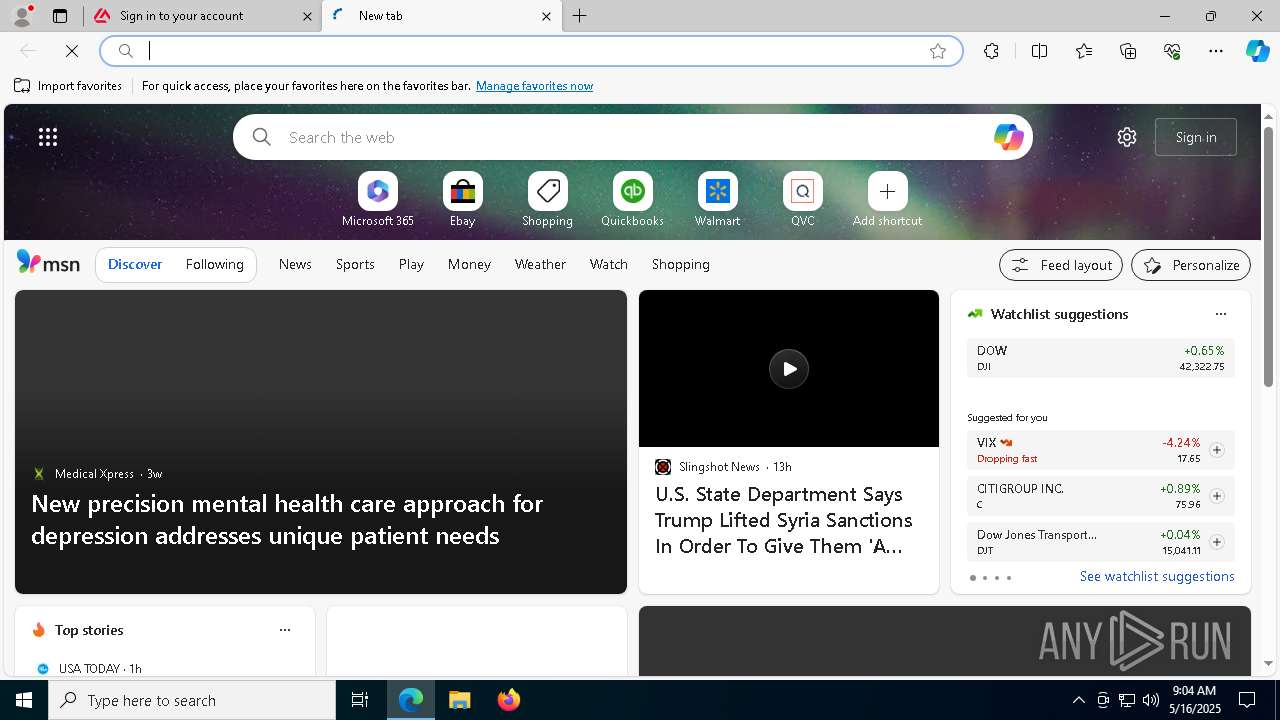The height and width of the screenshot is (720, 1280).
Task: Open the Extensions puzzle icon
Action: (991, 51)
